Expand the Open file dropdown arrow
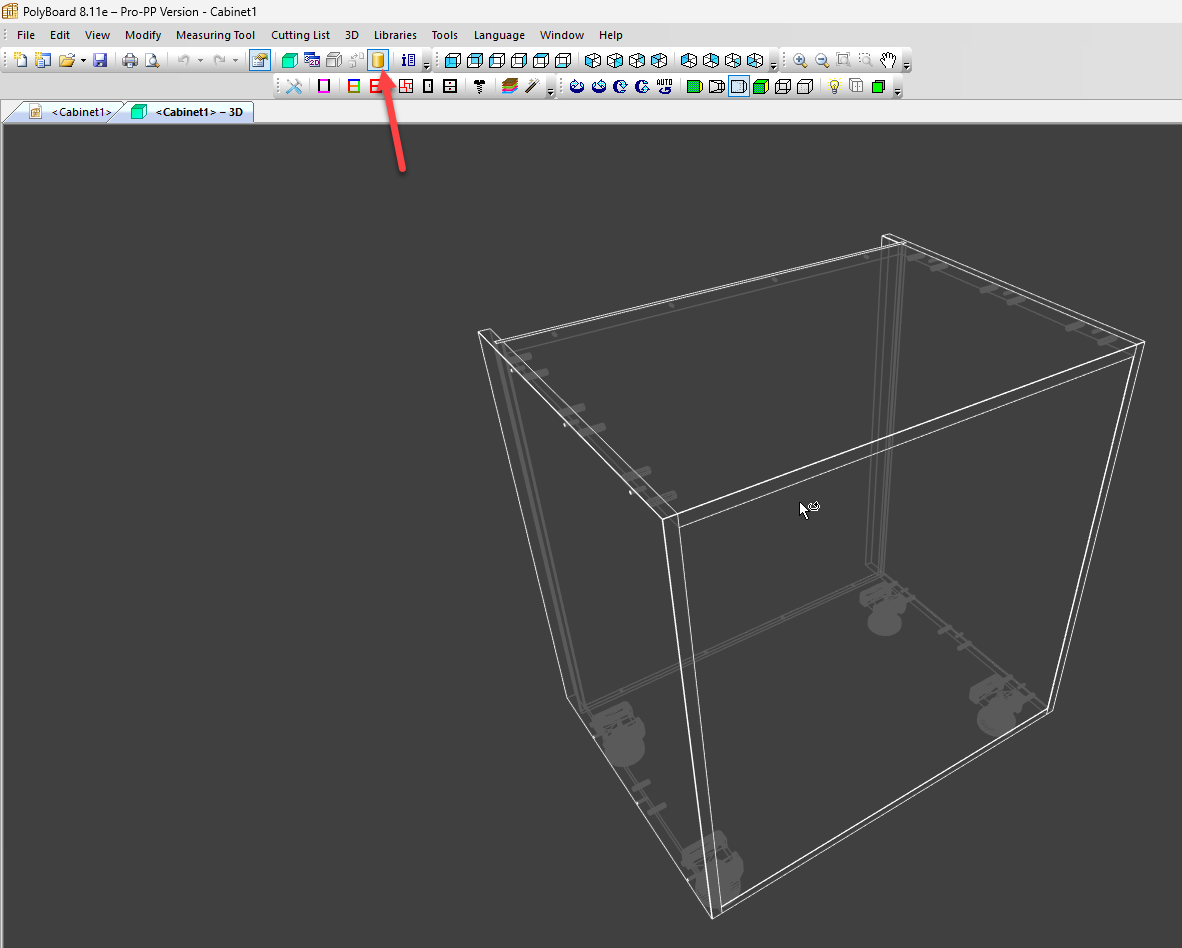This screenshot has height=948, width=1182. pos(83,60)
